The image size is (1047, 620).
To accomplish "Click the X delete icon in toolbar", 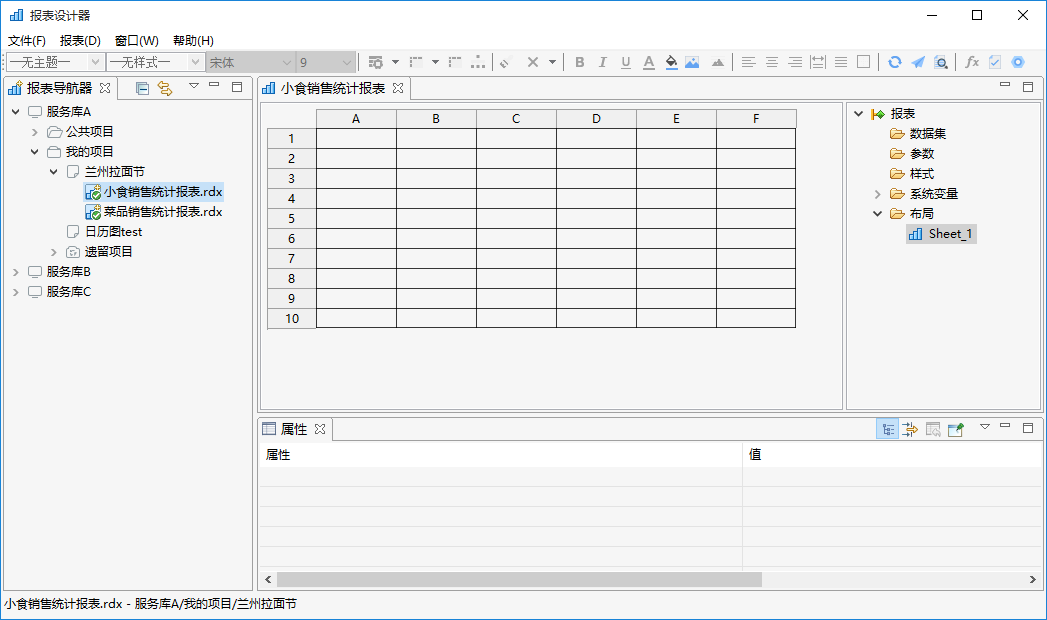I will (x=533, y=62).
